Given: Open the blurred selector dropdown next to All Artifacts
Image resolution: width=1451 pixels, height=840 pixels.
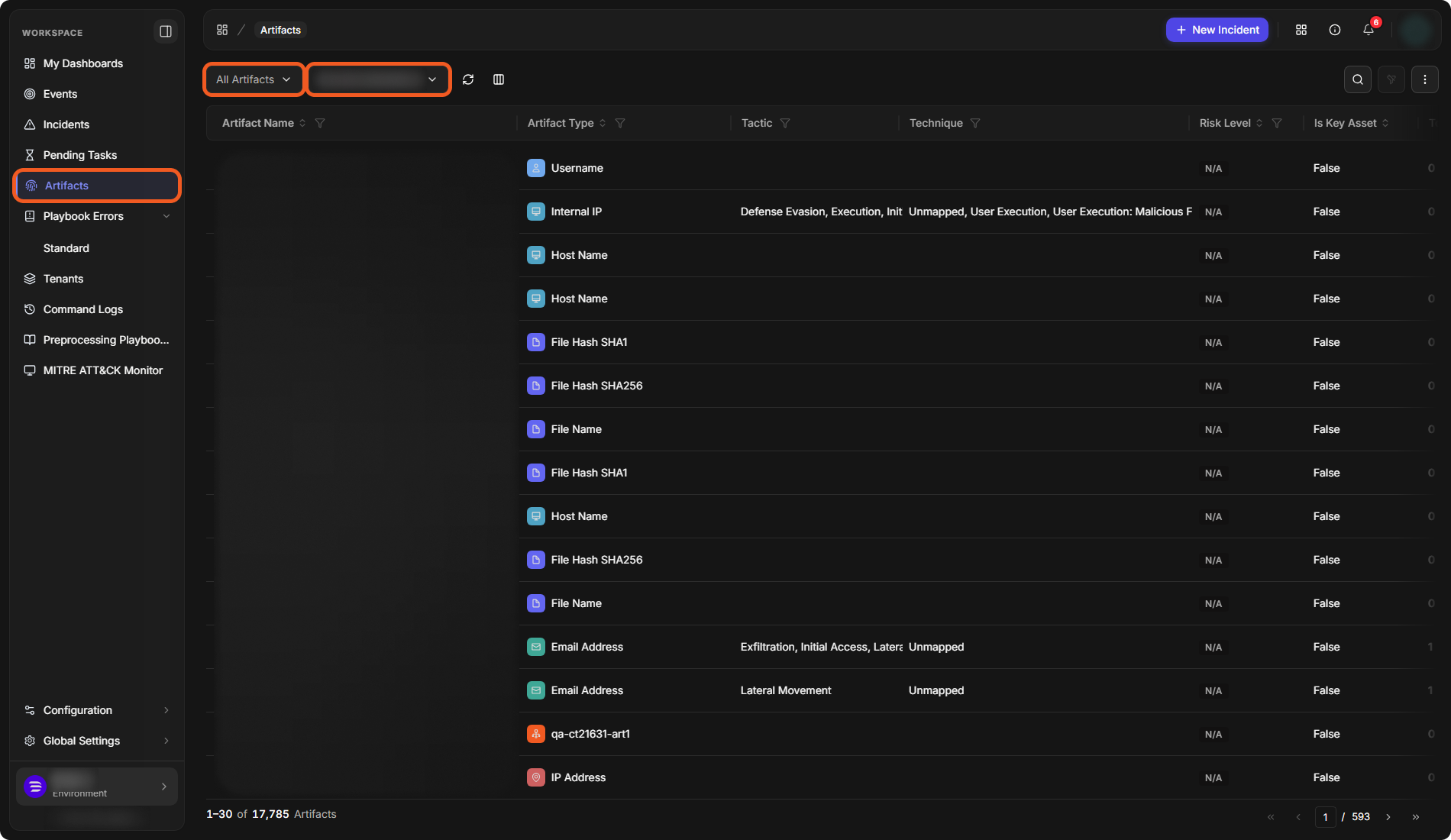Looking at the screenshot, I should click(x=378, y=79).
